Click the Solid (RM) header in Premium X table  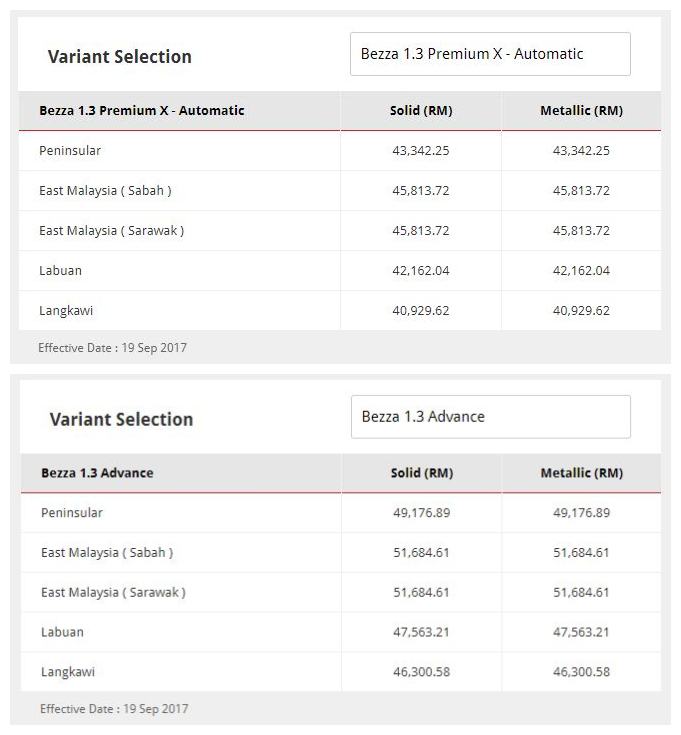tap(421, 111)
